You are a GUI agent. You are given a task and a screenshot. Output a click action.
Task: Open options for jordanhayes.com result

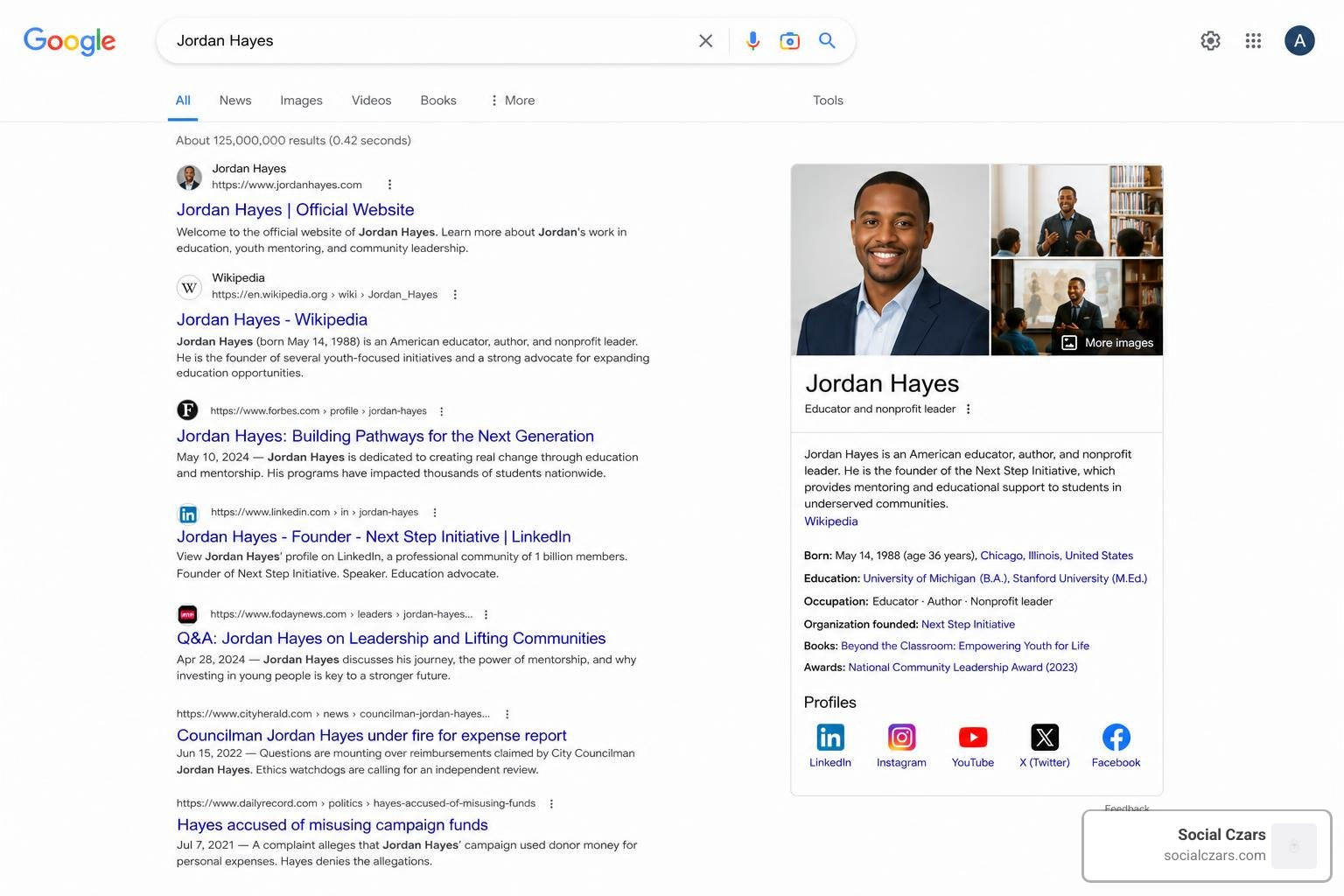(x=389, y=185)
